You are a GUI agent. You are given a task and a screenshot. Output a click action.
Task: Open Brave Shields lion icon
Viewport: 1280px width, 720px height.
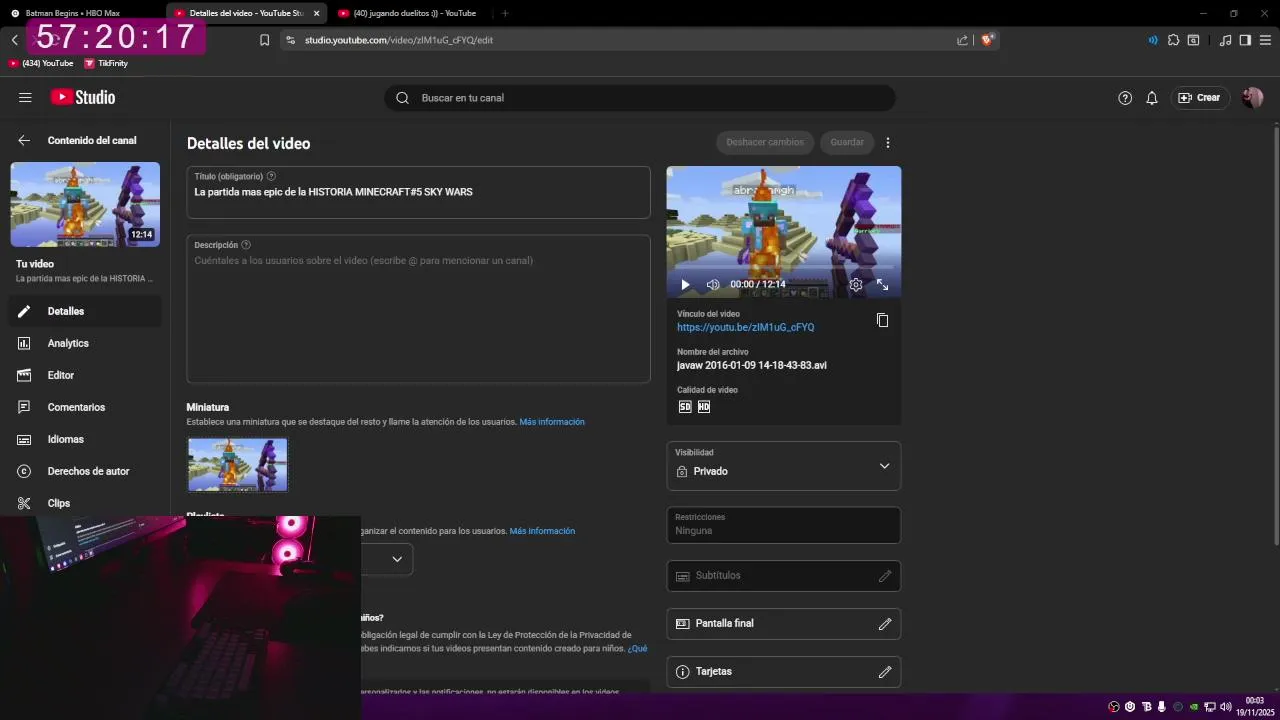[x=987, y=40]
